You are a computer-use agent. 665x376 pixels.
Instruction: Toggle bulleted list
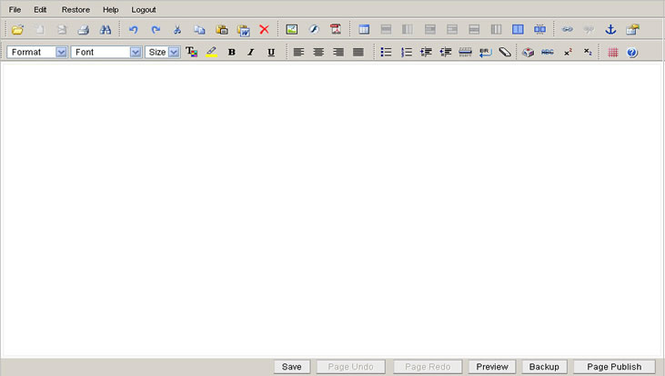[x=386, y=52]
